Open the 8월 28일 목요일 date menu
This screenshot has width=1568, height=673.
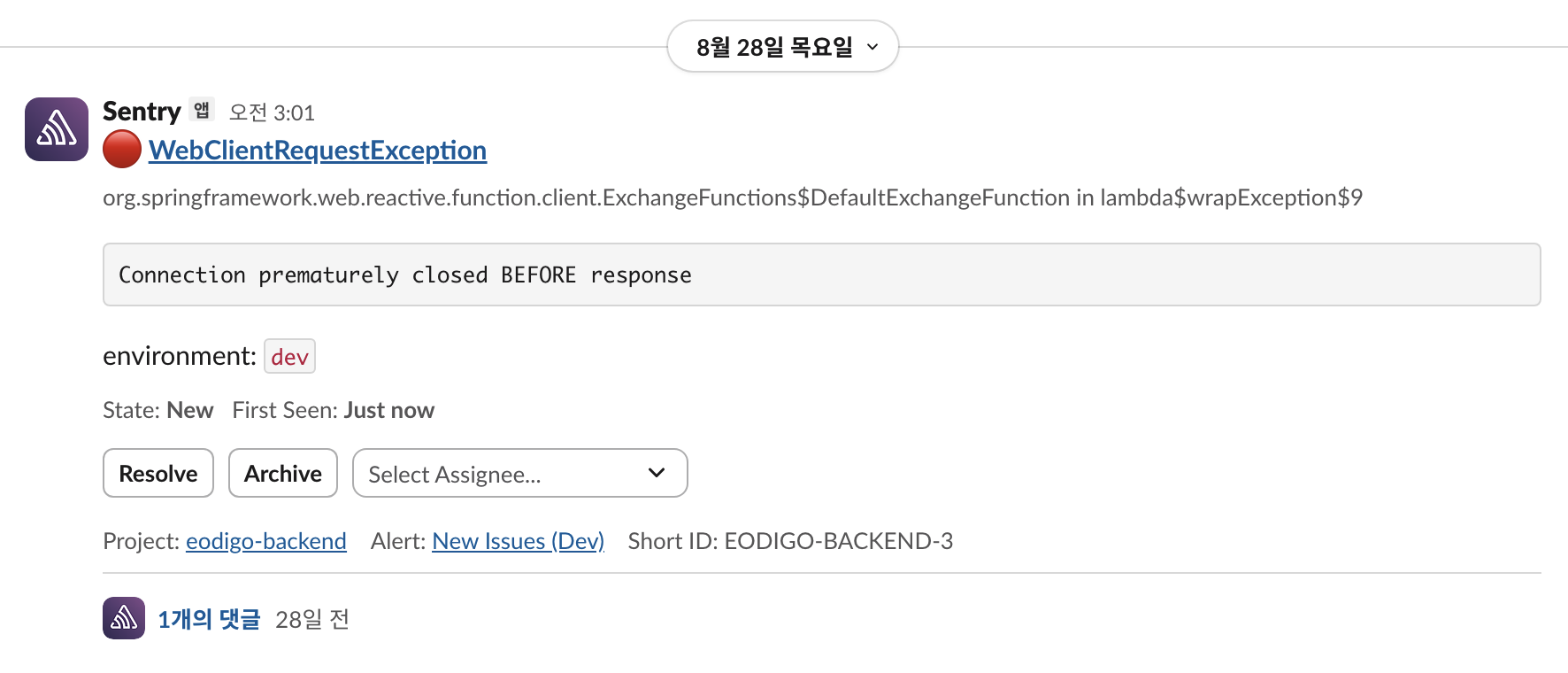(x=774, y=47)
